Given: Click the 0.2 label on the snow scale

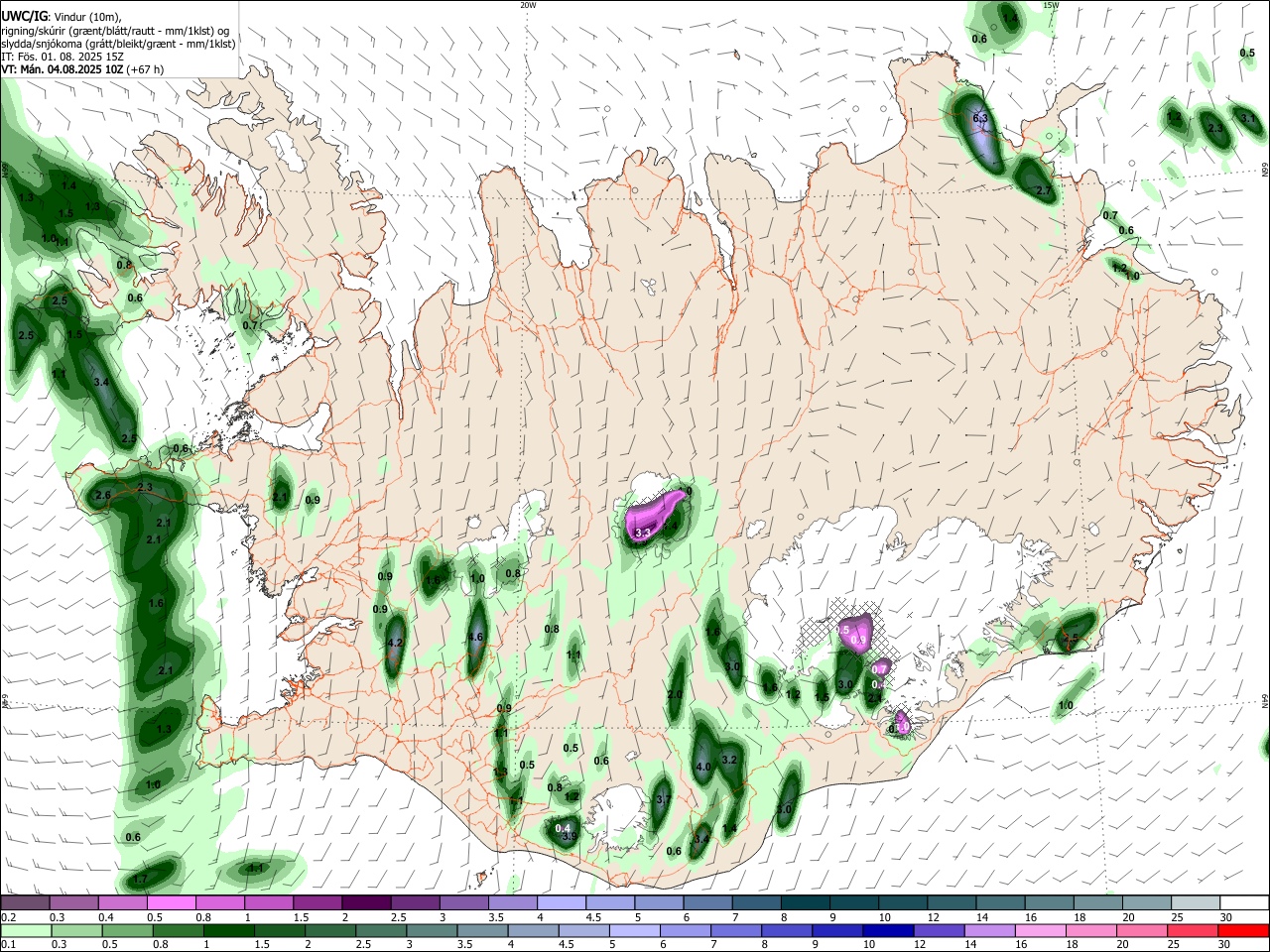Looking at the screenshot, I should 8,918.
